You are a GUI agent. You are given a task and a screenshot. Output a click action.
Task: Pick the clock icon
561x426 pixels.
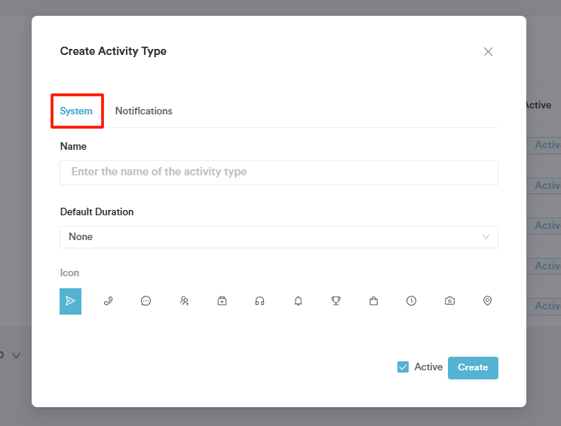point(411,301)
